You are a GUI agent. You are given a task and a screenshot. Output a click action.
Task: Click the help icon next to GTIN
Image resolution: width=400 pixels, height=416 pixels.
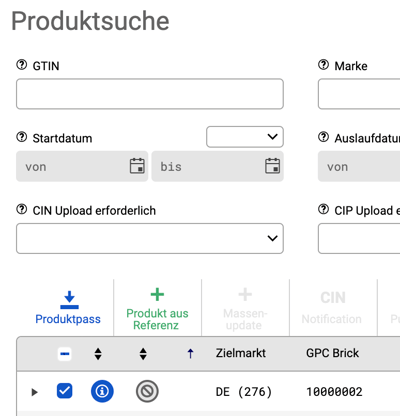point(22,65)
